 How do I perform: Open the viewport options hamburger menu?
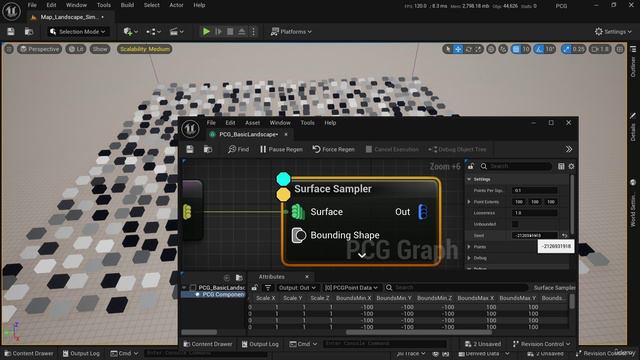click(9, 49)
